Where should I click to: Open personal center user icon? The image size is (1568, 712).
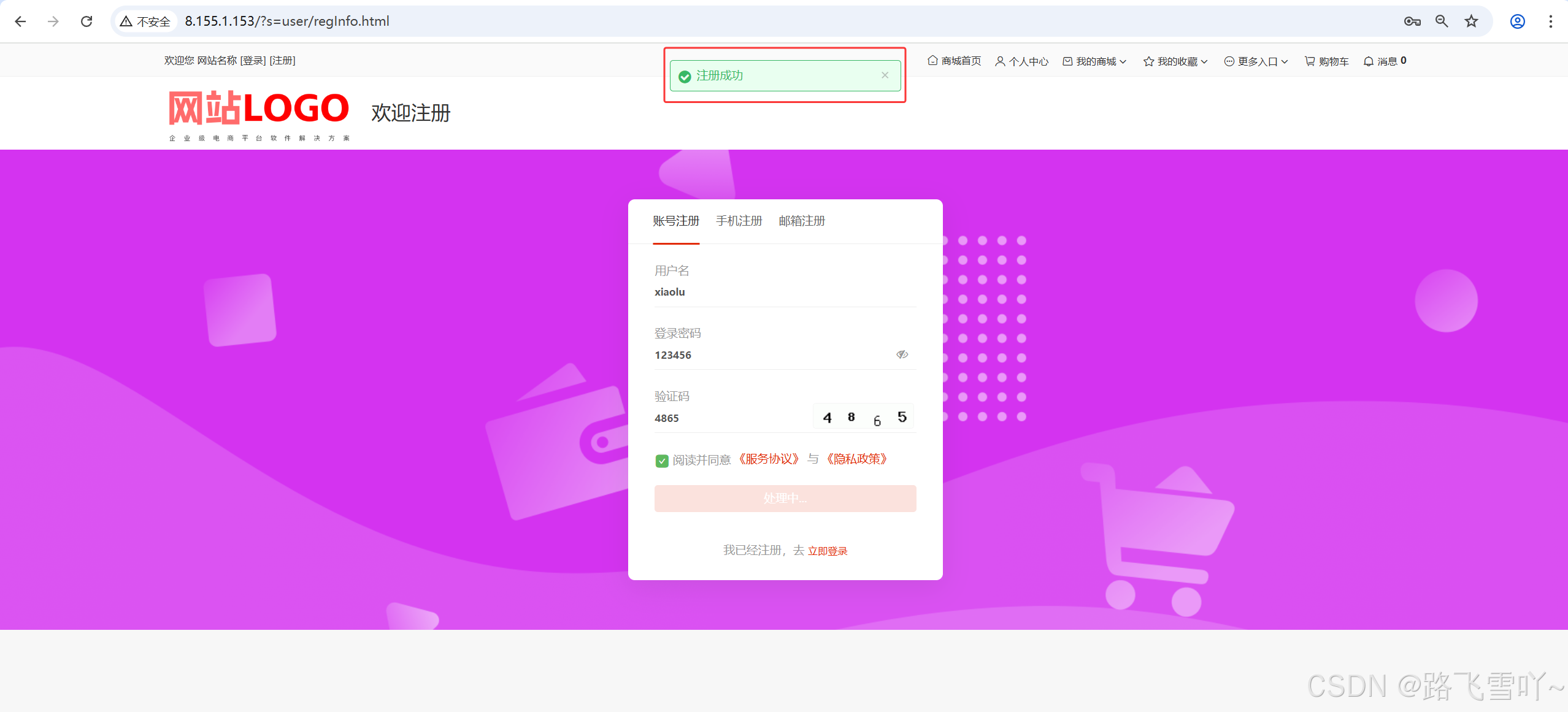click(x=1000, y=61)
